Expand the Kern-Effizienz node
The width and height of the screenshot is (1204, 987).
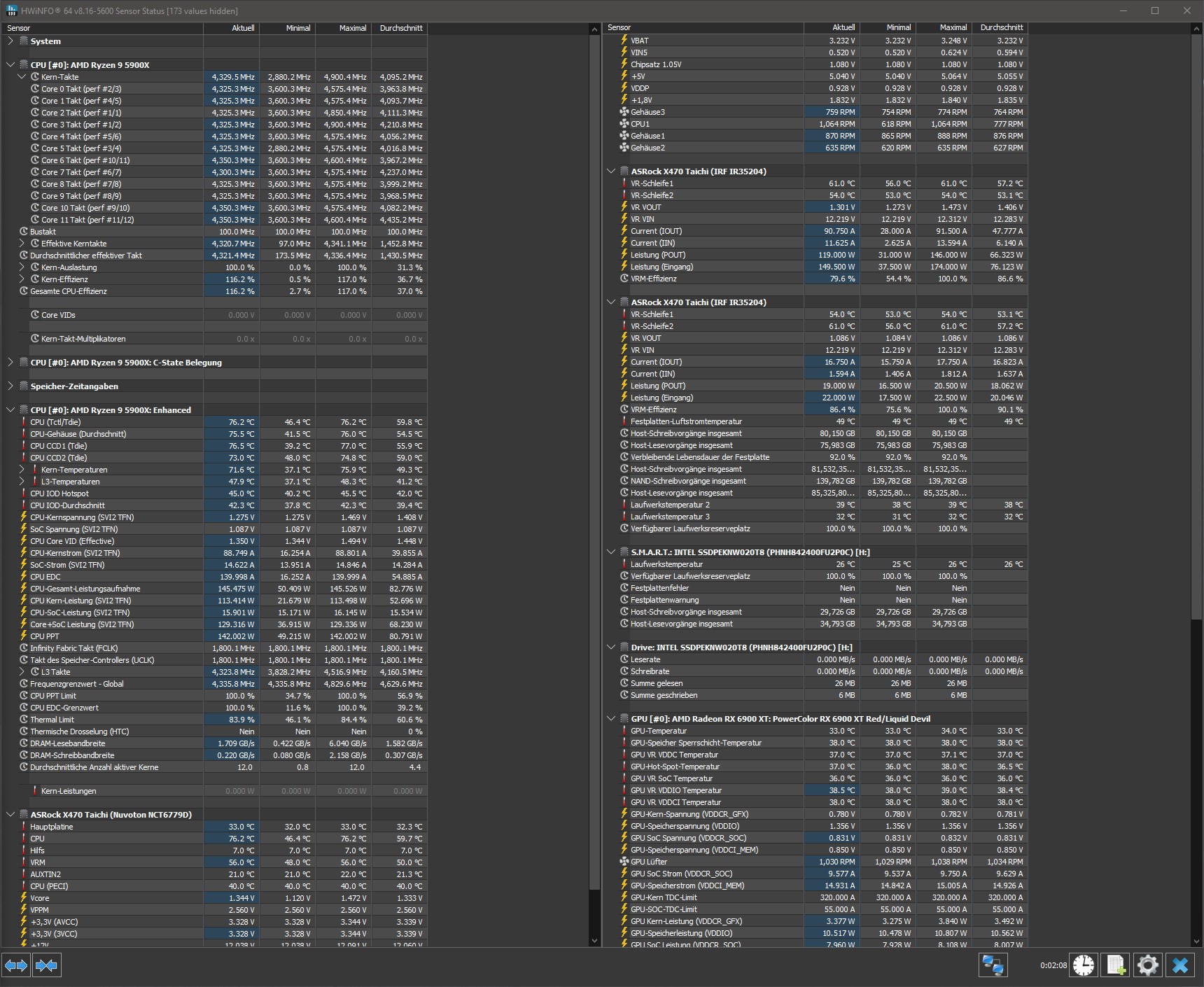[x=22, y=279]
